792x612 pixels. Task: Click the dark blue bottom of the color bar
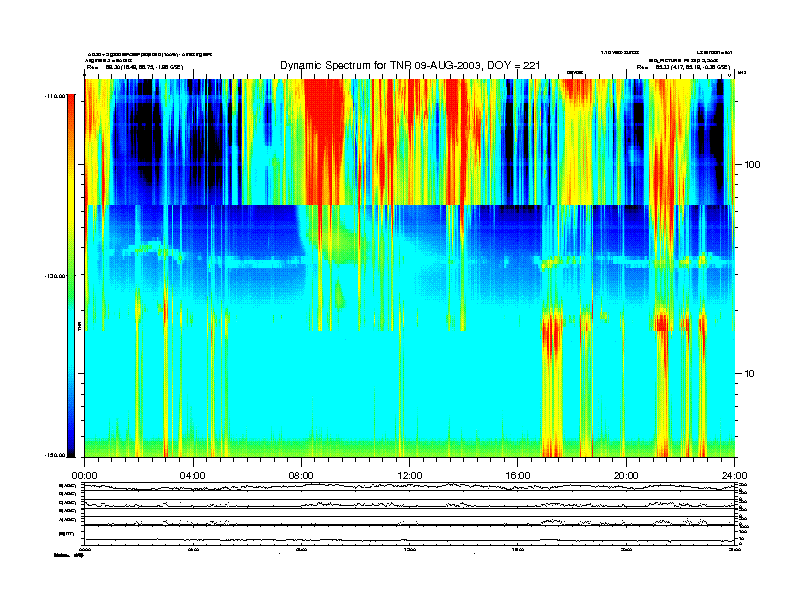(71, 444)
